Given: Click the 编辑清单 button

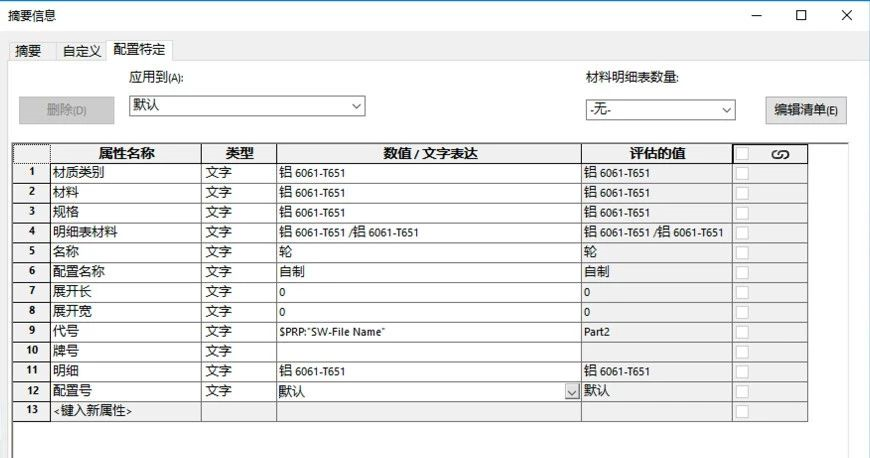Looking at the screenshot, I should pos(805,110).
